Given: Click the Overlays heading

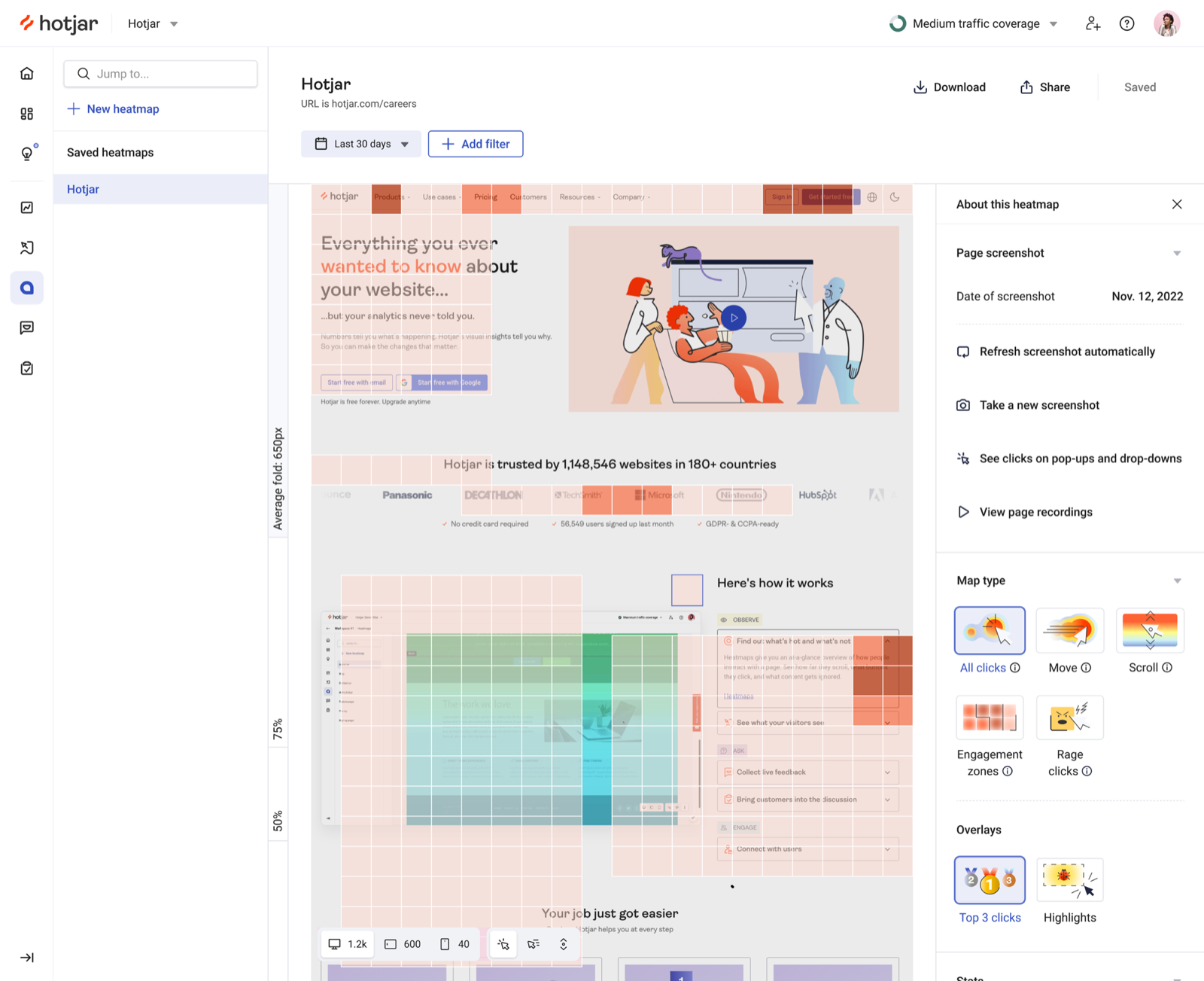Looking at the screenshot, I should pyautogui.click(x=979, y=830).
